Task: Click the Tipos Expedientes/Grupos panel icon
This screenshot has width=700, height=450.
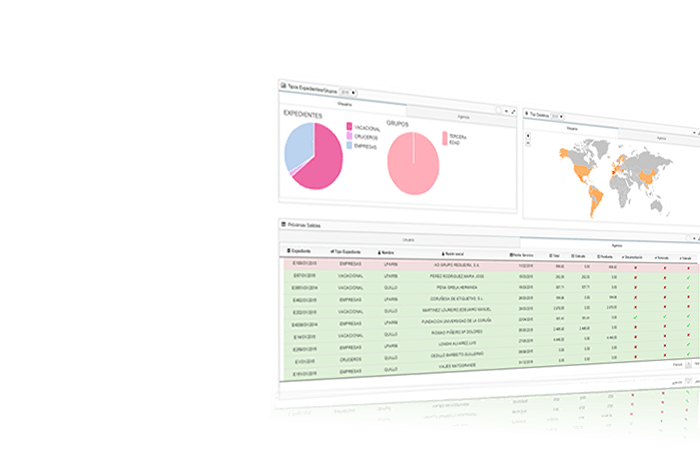Action: (x=283, y=88)
